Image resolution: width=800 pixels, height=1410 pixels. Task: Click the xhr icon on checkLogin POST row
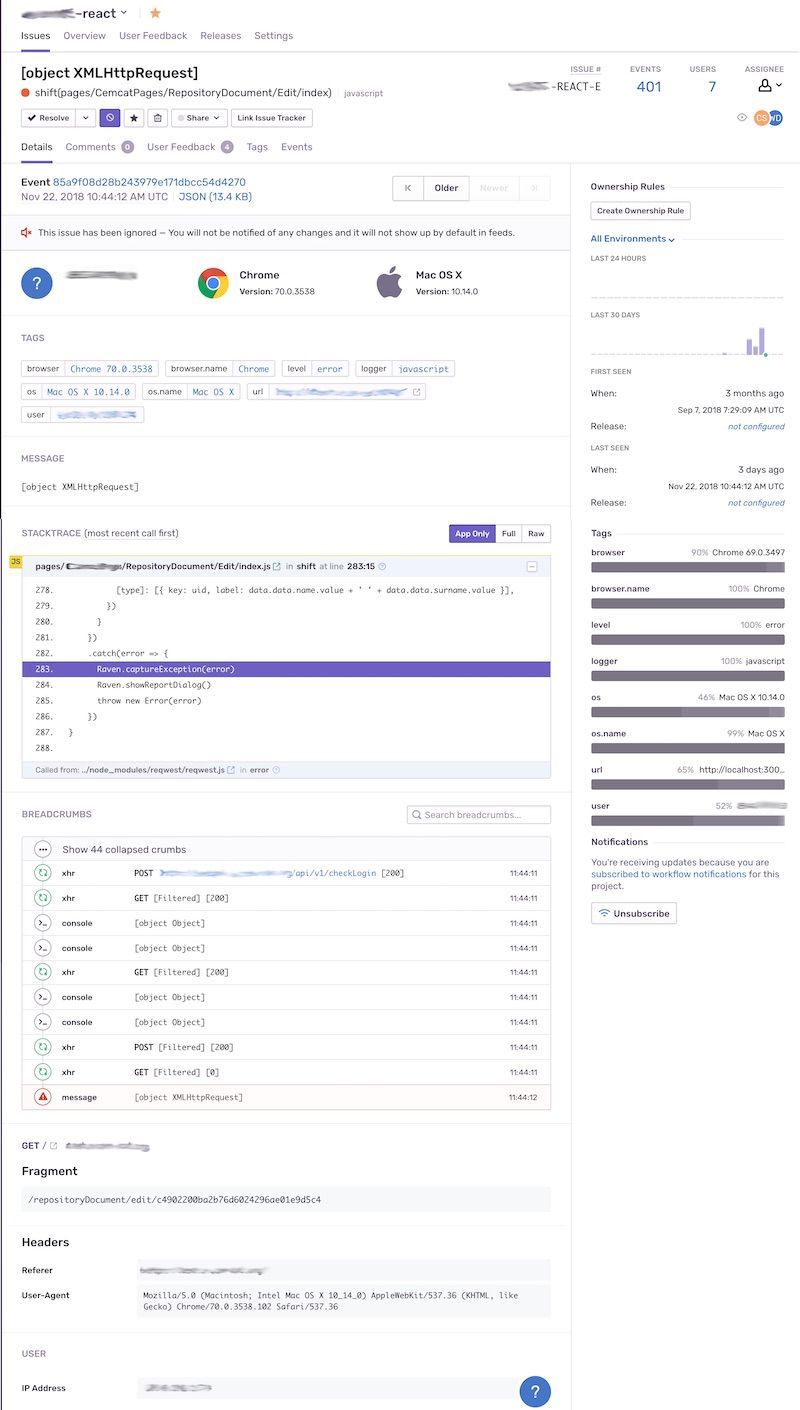tap(42, 873)
